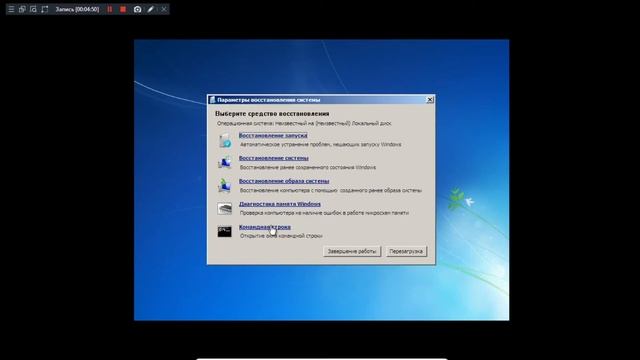Click the startup repair icon
The image size is (640, 360).
(x=224, y=140)
